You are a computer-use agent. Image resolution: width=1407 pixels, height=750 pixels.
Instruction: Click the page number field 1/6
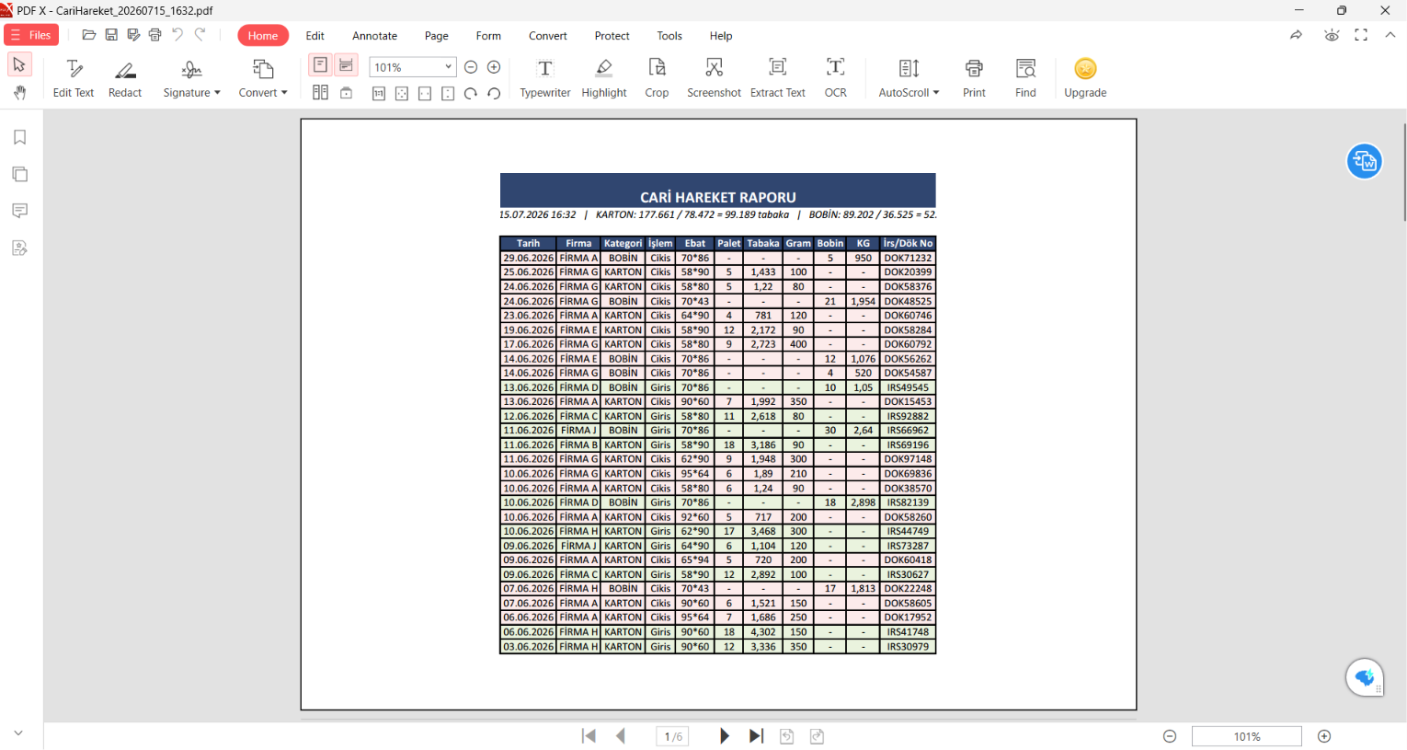[x=673, y=736]
